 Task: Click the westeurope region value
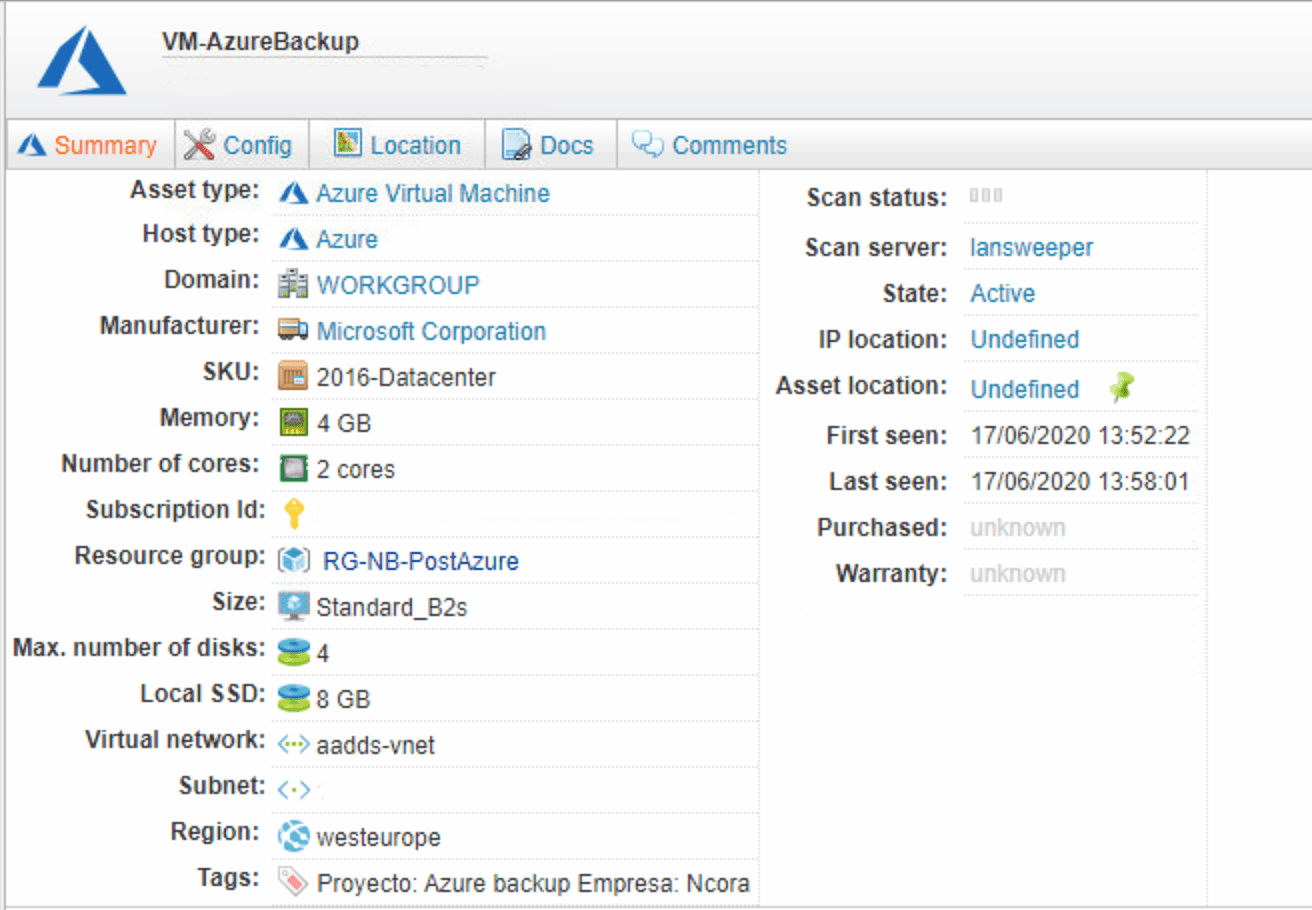pos(378,837)
